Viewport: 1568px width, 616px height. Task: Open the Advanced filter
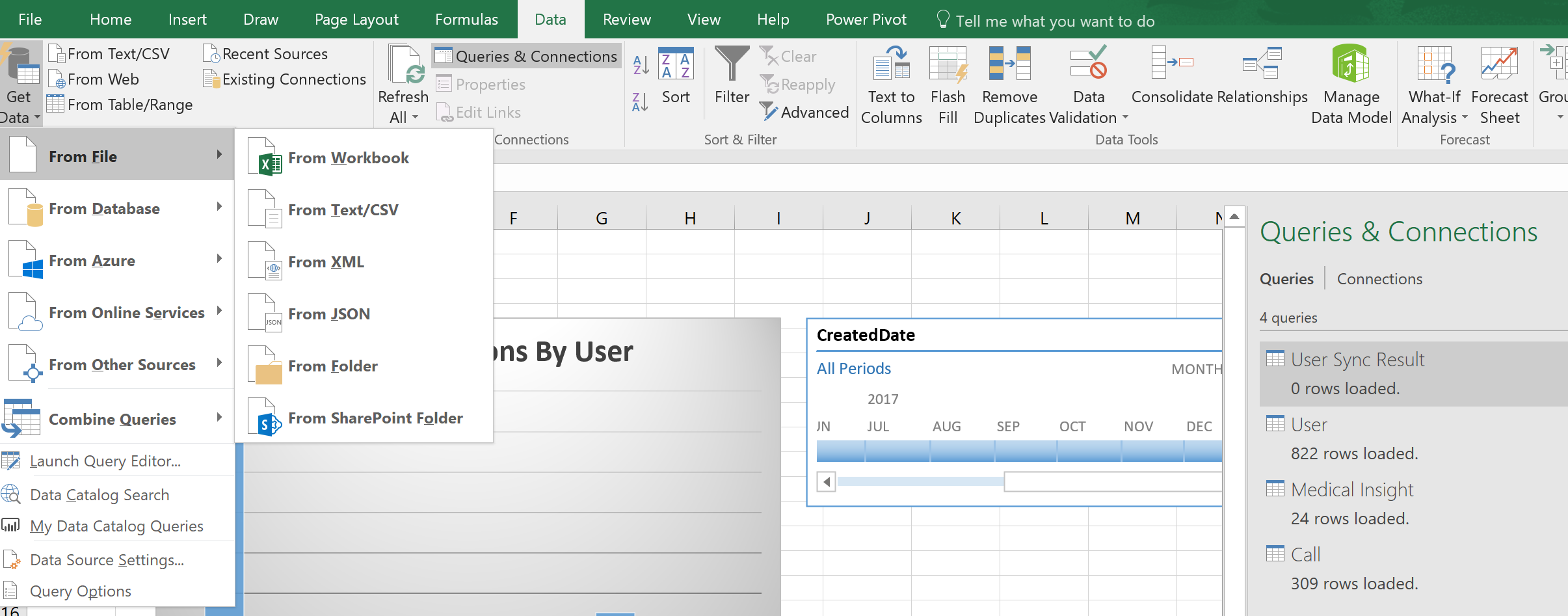click(804, 113)
